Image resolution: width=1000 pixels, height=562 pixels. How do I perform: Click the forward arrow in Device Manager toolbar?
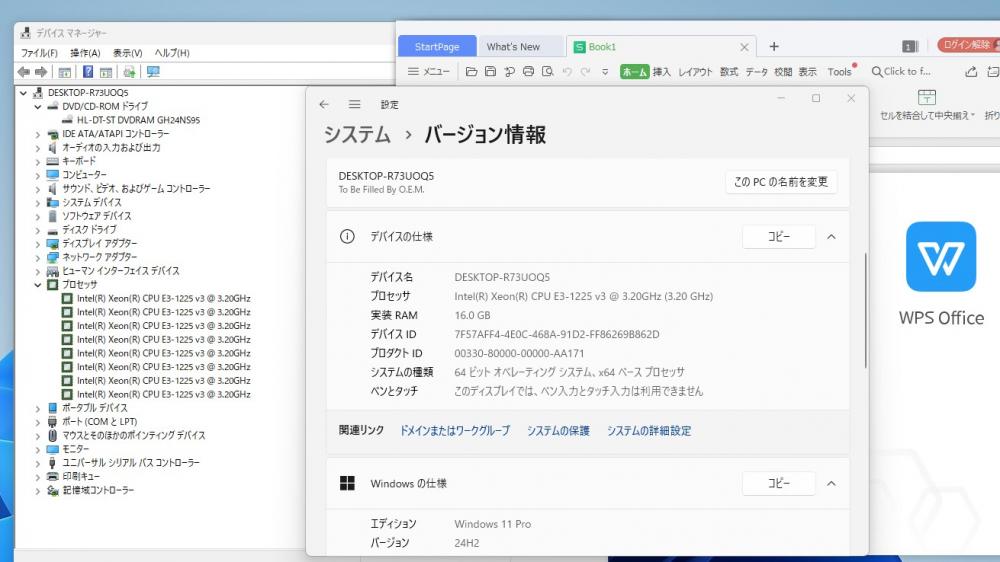[x=41, y=72]
